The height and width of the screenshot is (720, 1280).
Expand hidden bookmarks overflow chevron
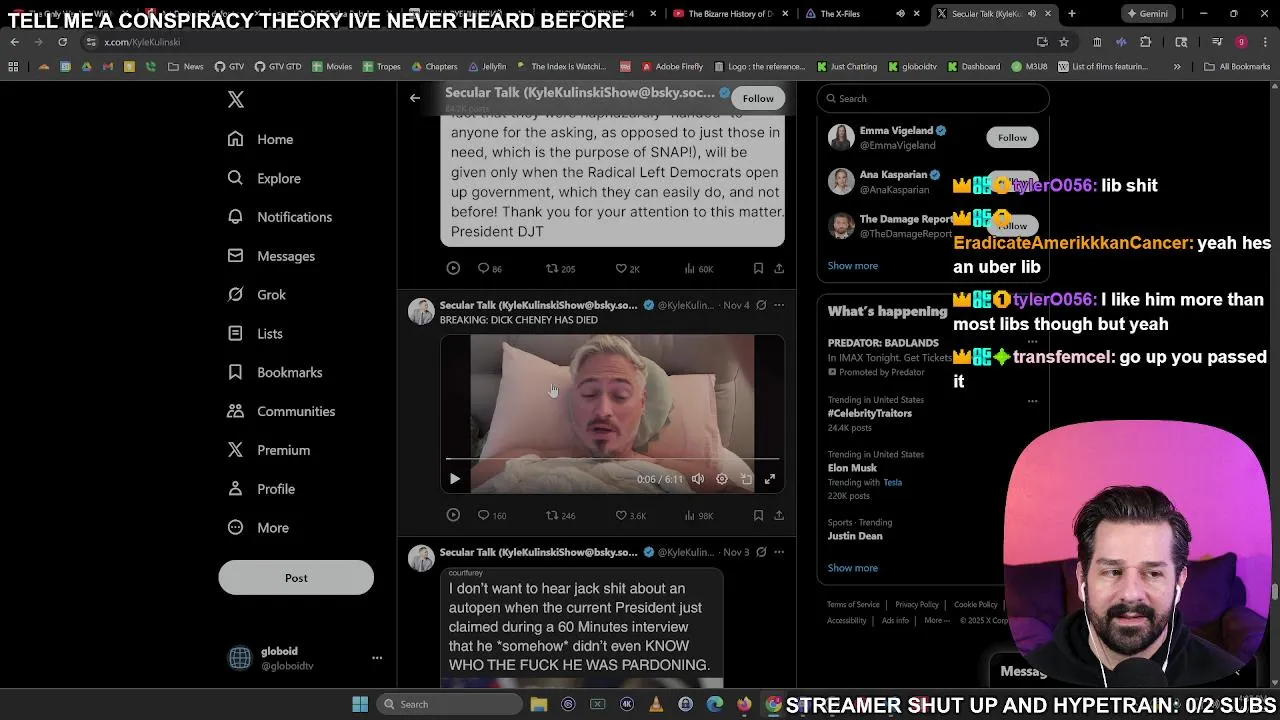(1177, 66)
